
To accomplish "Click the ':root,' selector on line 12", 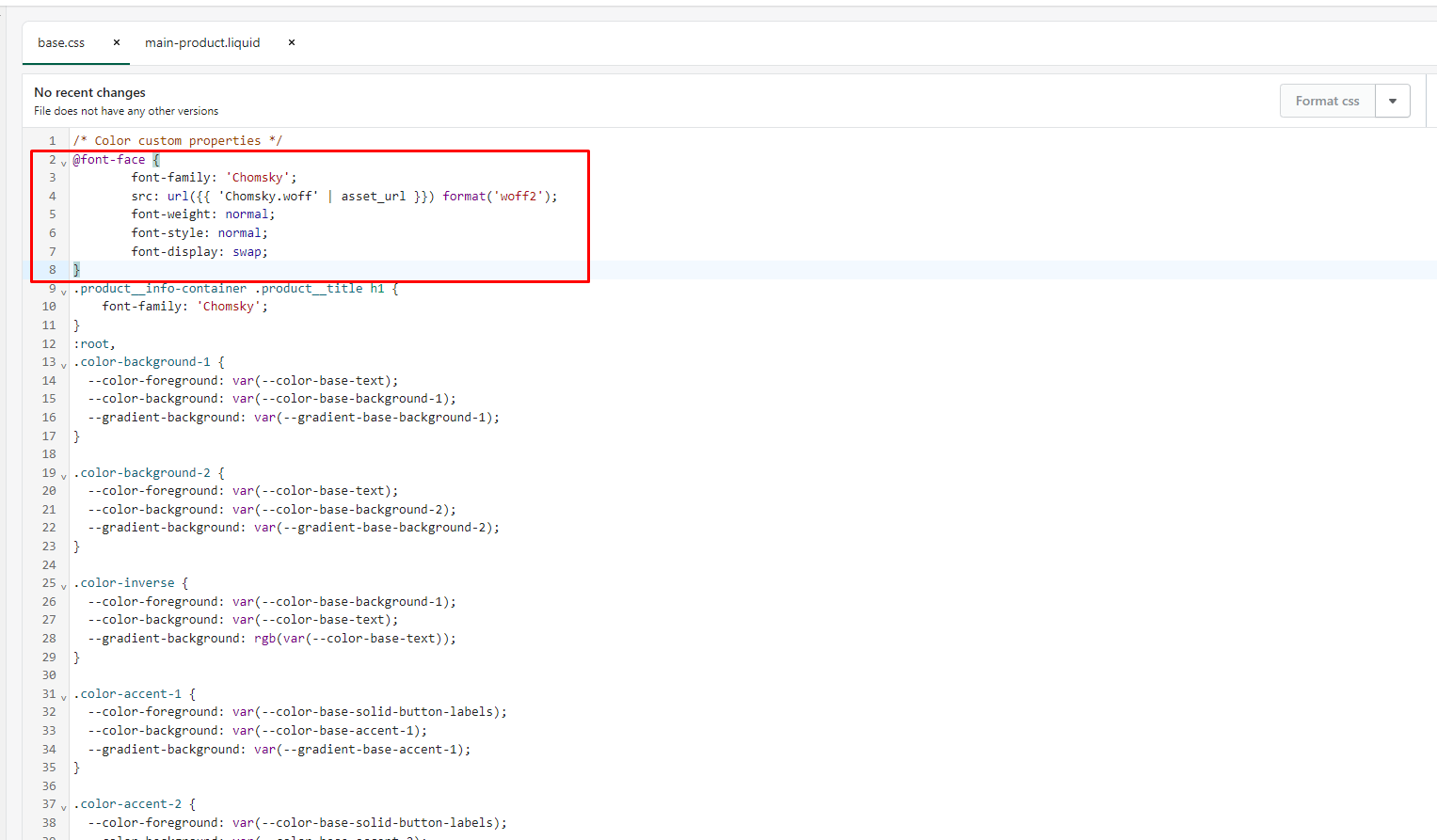I will pyautogui.click(x=94, y=343).
